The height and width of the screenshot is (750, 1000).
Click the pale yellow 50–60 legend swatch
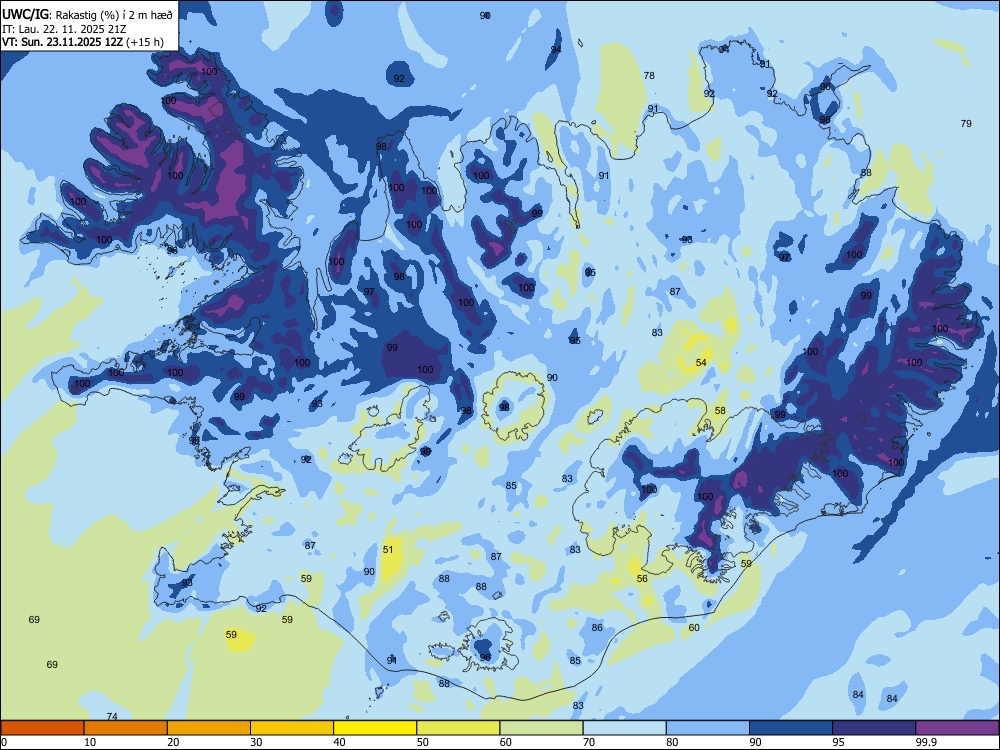coord(458,728)
